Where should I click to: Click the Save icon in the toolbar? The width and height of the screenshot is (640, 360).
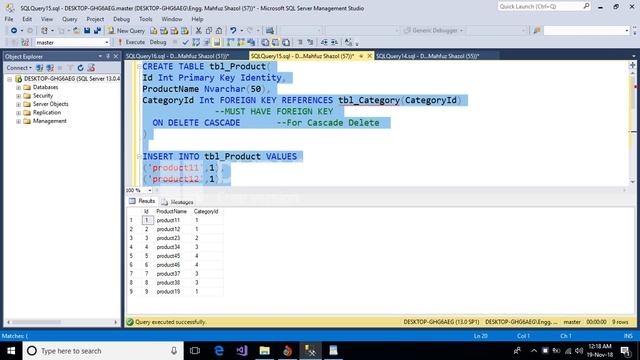click(87, 31)
